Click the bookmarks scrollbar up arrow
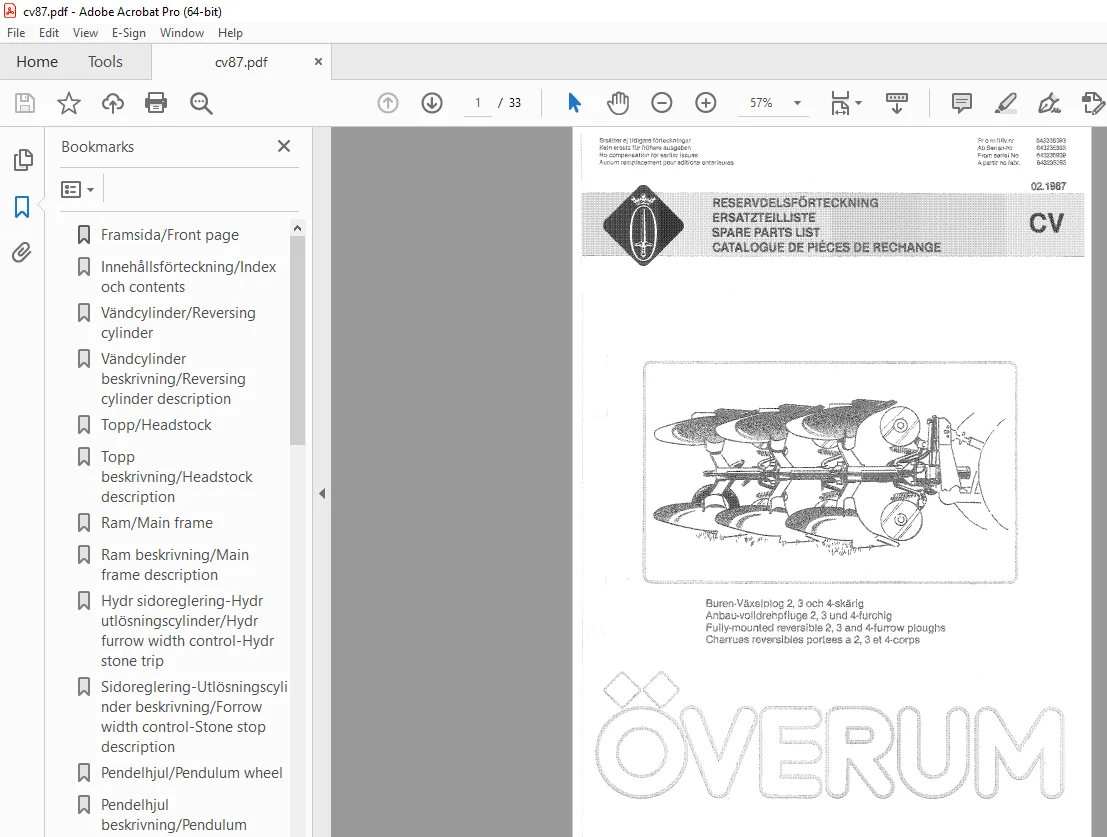Image resolution: width=1107 pixels, height=837 pixels. click(297, 228)
